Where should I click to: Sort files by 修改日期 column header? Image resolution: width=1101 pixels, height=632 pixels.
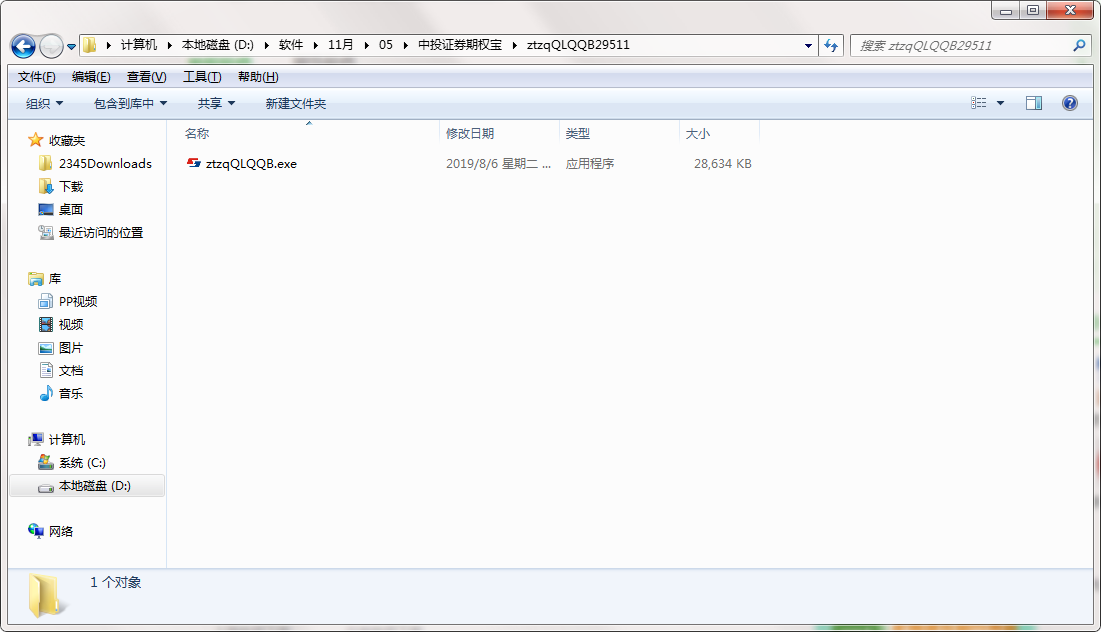(x=499, y=133)
